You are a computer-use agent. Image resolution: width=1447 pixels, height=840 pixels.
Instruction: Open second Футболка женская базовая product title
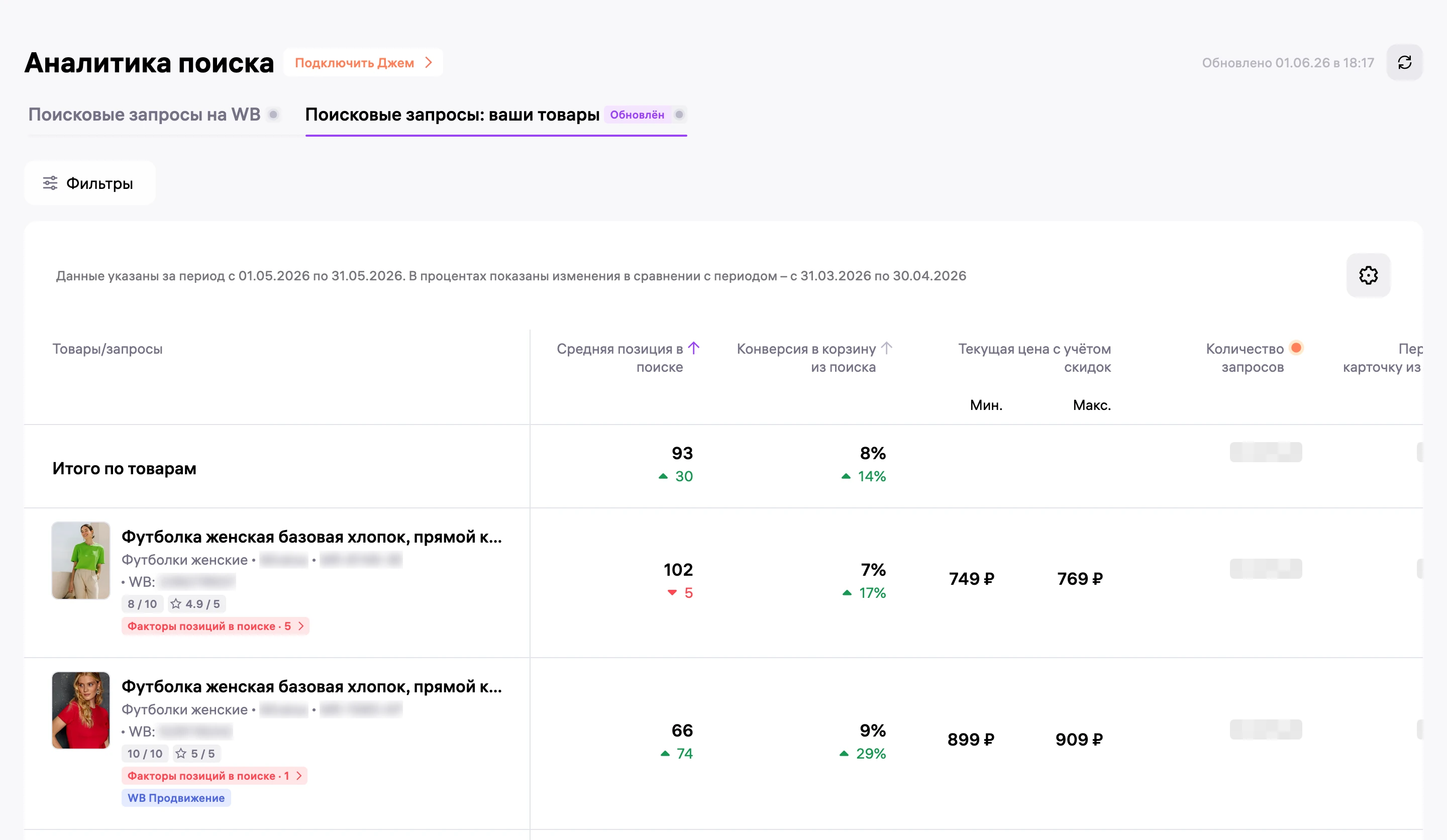pos(312,687)
